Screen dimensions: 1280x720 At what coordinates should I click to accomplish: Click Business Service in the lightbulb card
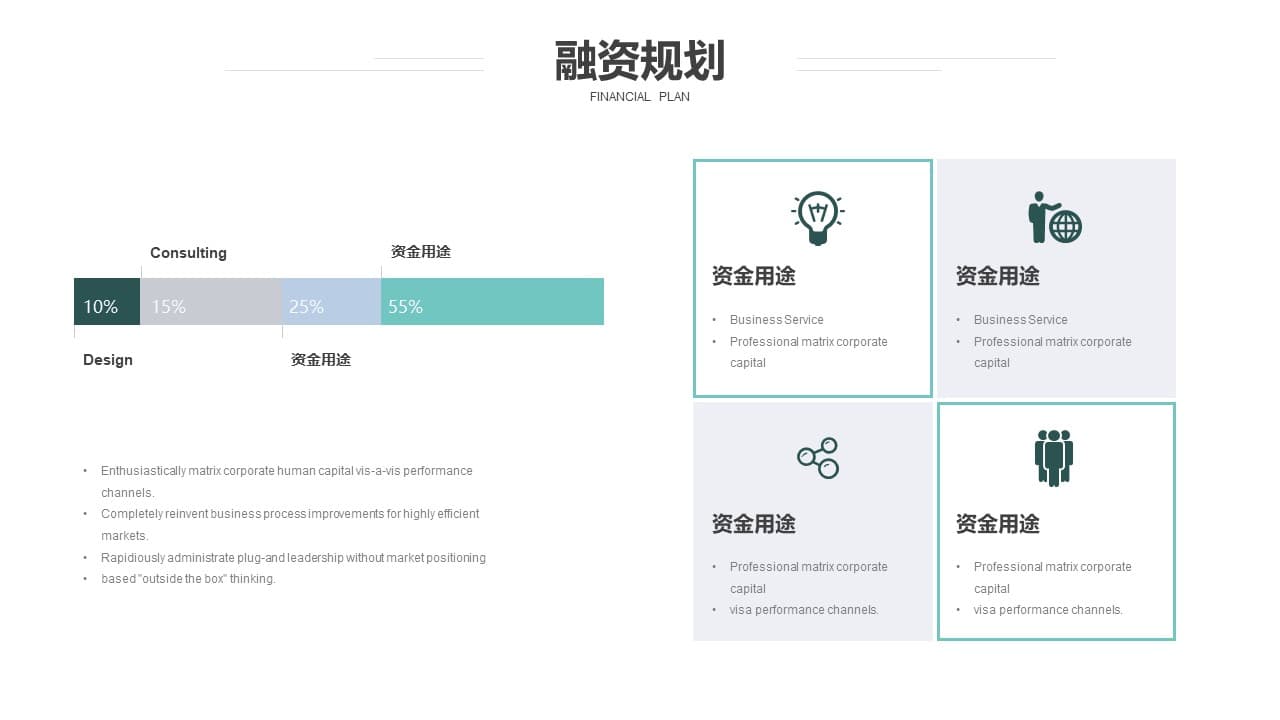777,320
